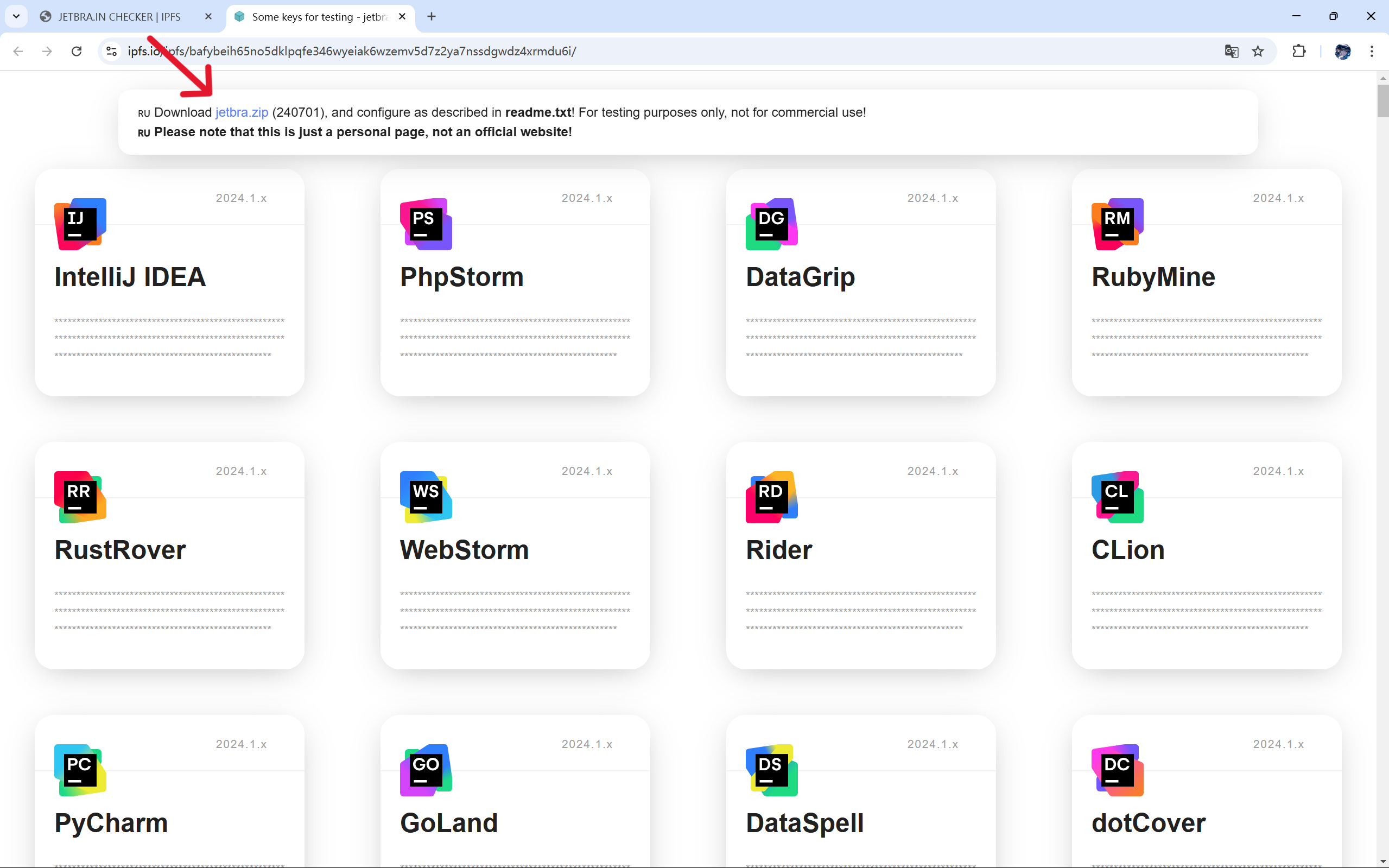Viewport: 1389px width, 868px height.
Task: Click the CLion card title
Action: [1128, 550]
